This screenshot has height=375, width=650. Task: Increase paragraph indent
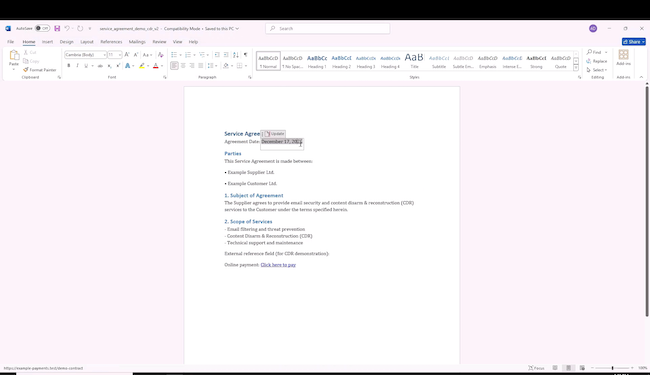(226, 55)
